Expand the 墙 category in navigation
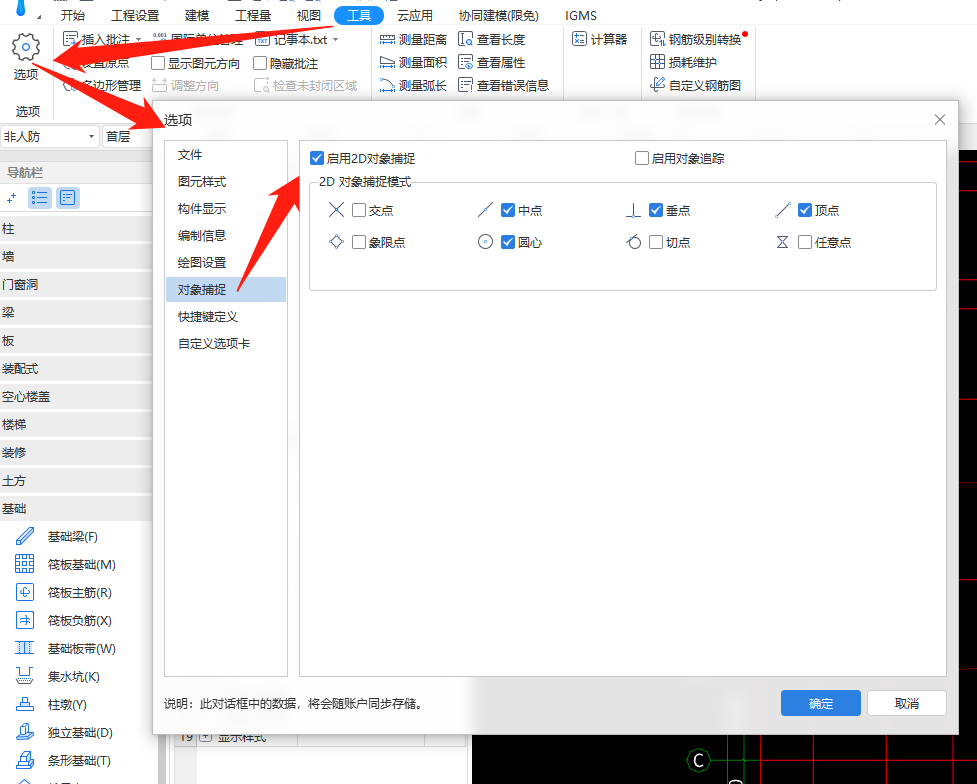 [x=76, y=257]
